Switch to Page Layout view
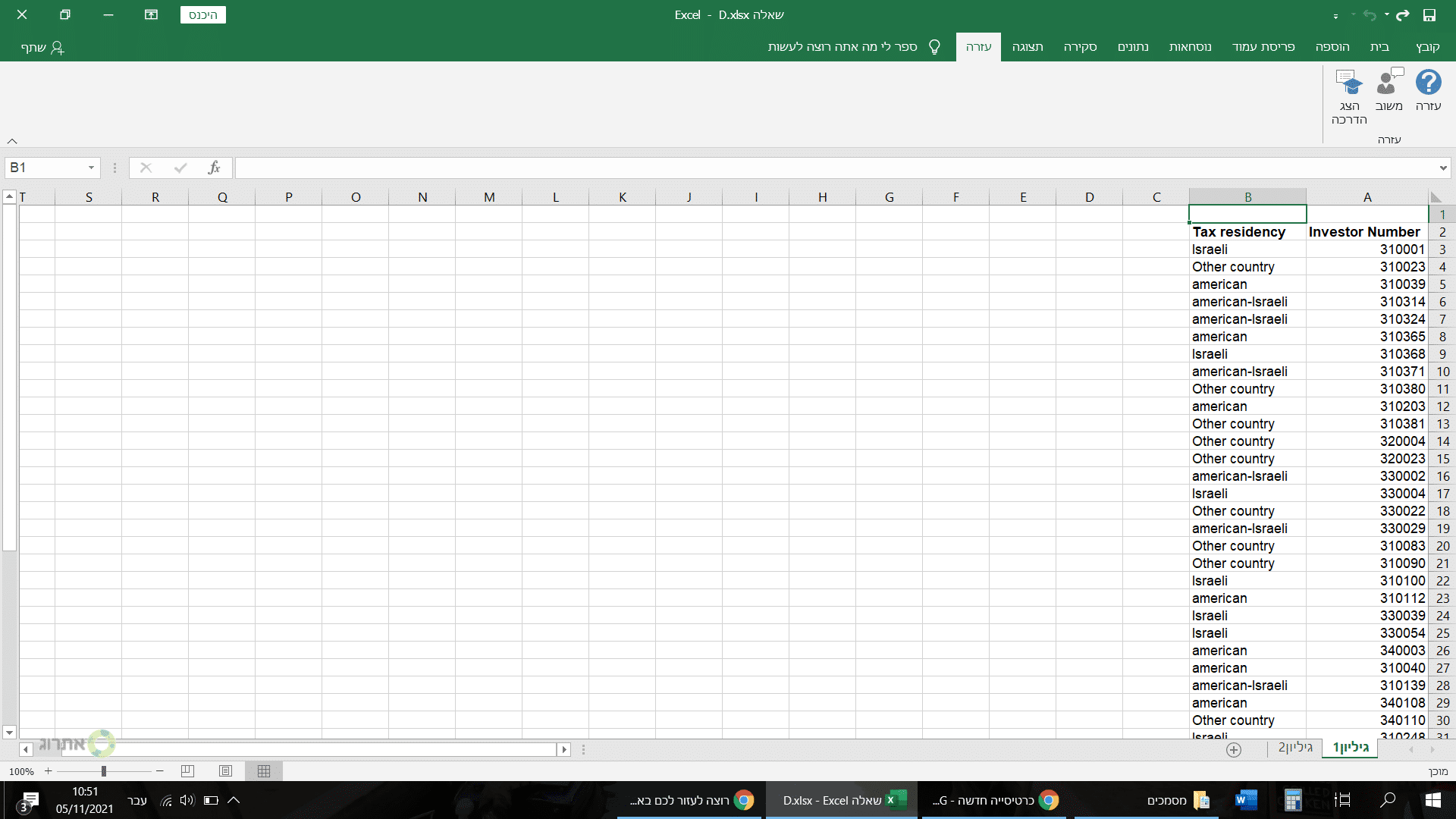Viewport: 1456px width, 819px height. click(x=225, y=771)
